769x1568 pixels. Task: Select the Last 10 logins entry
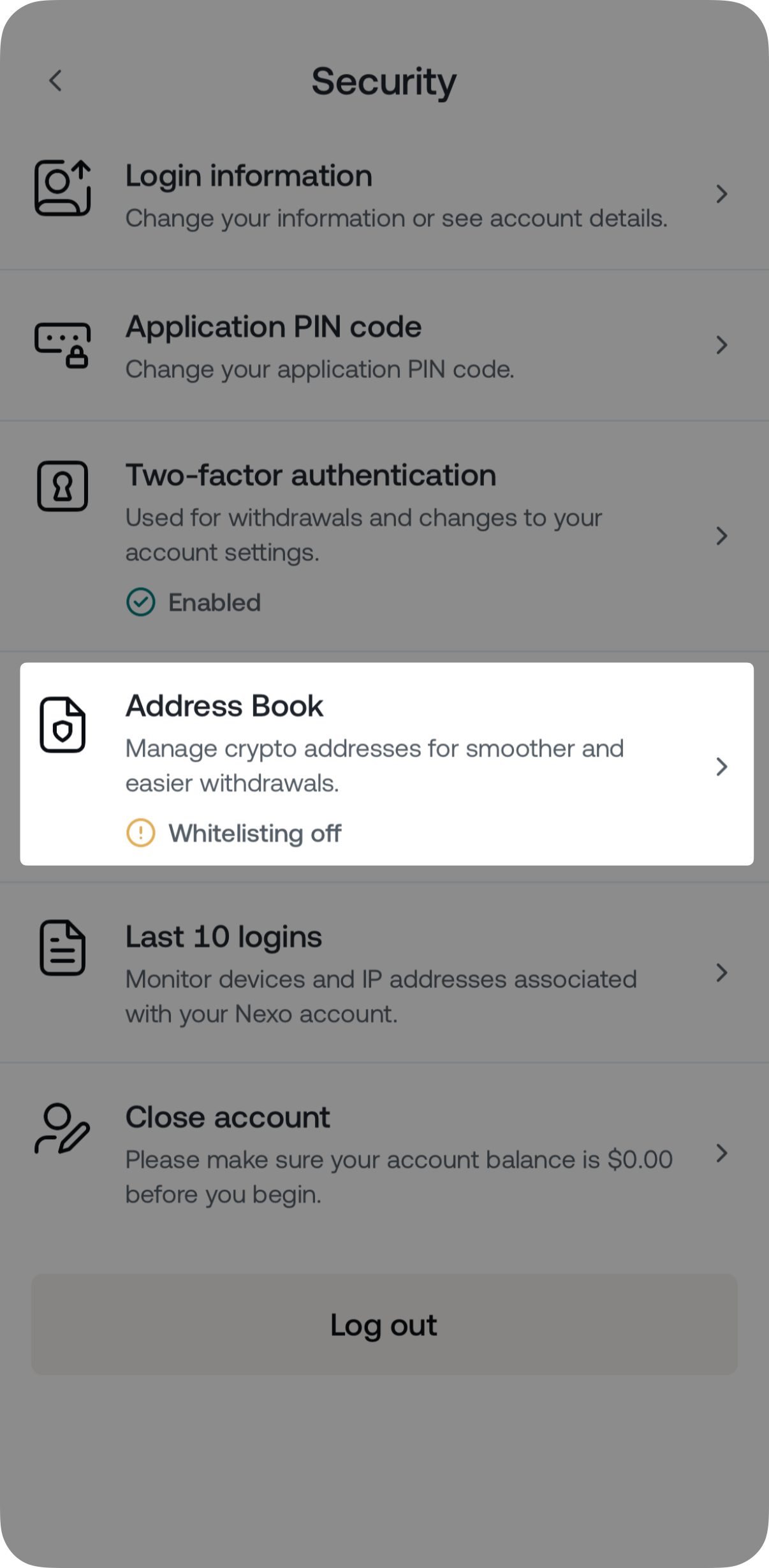(x=383, y=973)
